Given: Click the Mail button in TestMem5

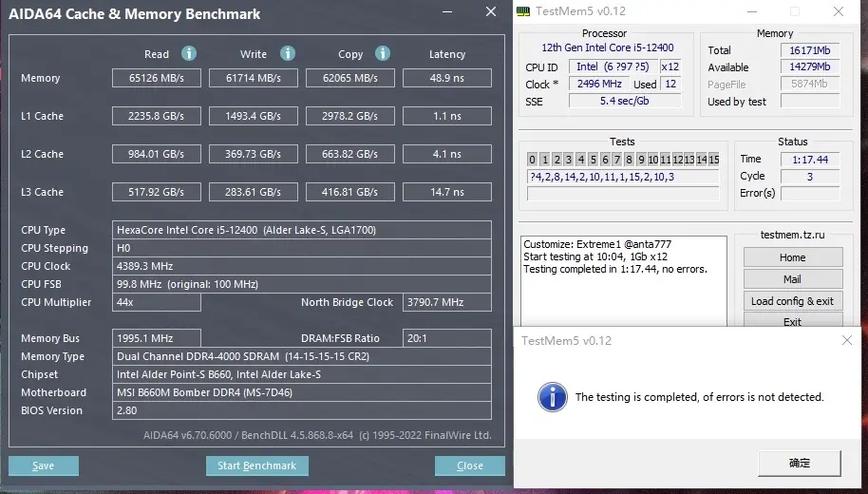Looking at the screenshot, I should click(x=793, y=279).
